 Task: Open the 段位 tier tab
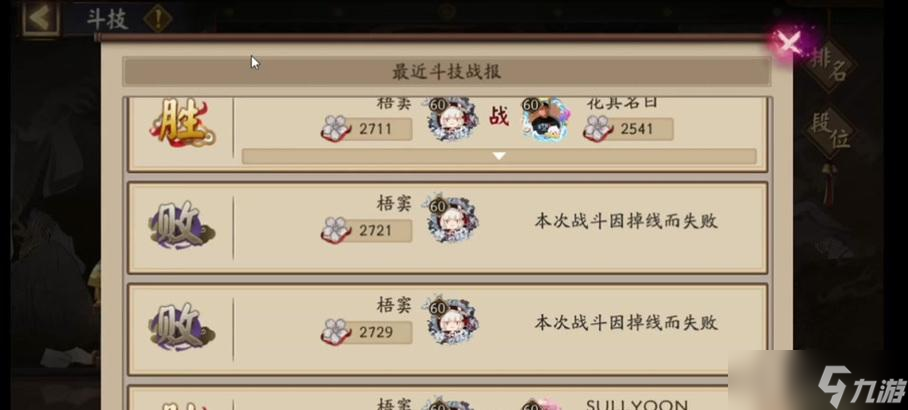coord(830,133)
